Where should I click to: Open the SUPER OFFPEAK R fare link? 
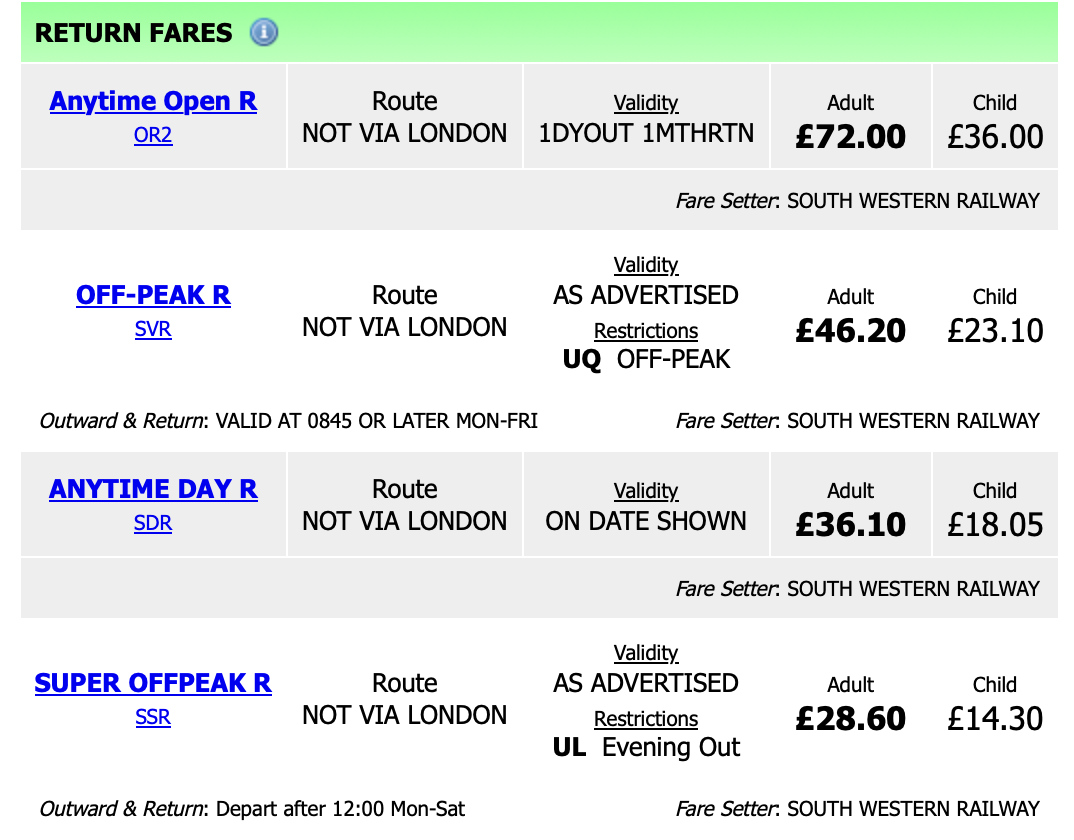click(x=153, y=683)
